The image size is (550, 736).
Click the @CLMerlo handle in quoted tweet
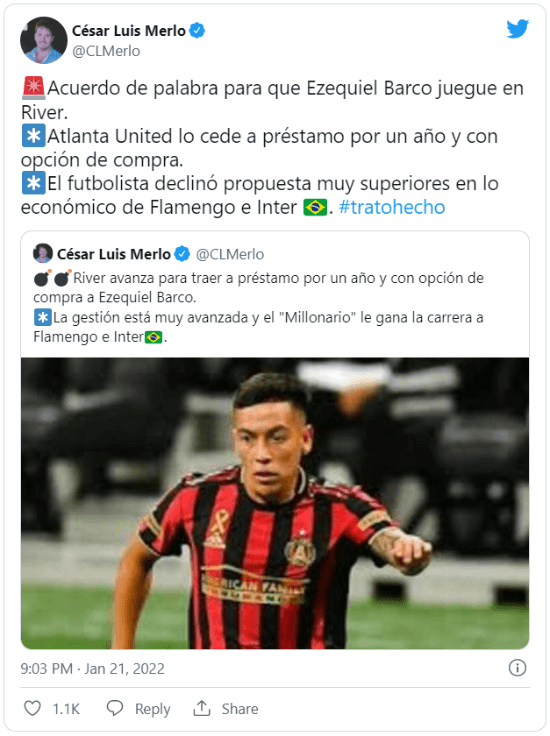coord(230,254)
